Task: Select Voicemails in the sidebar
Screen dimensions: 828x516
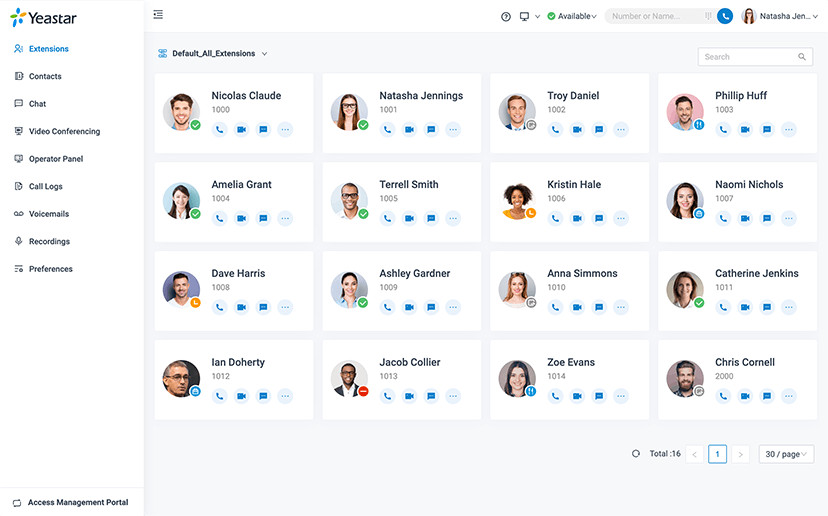Action: 49,214
